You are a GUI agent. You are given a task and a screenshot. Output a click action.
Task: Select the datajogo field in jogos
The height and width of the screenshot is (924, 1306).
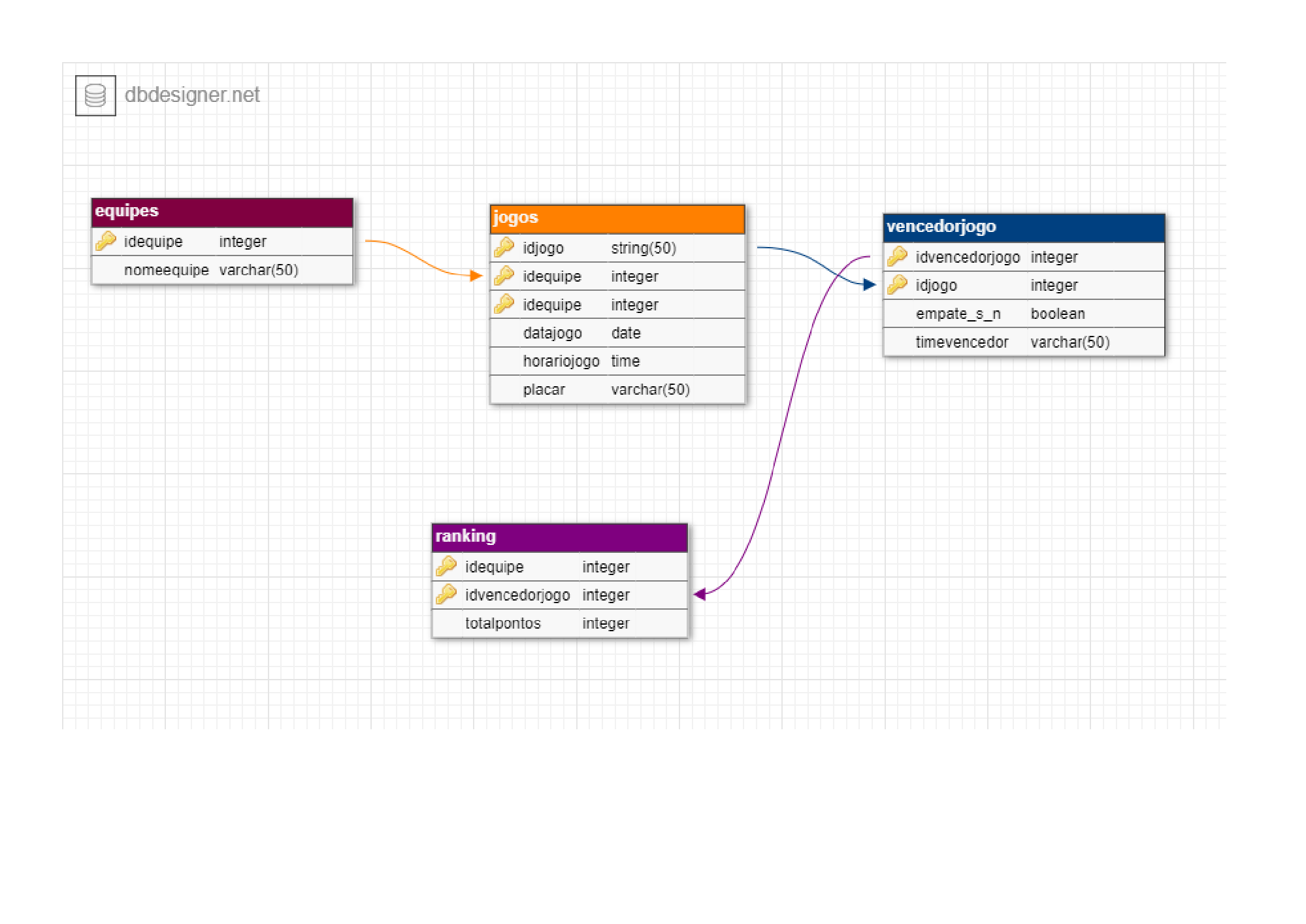point(617,333)
